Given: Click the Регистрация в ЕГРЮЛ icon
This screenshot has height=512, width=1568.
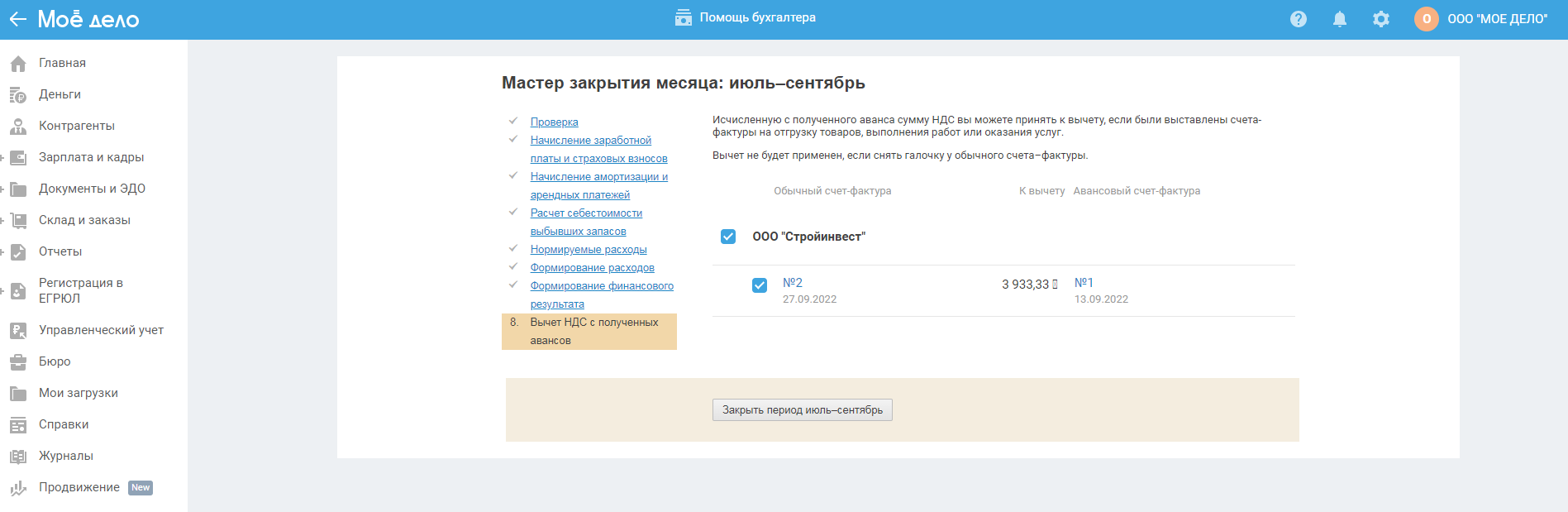Looking at the screenshot, I should click(18, 291).
